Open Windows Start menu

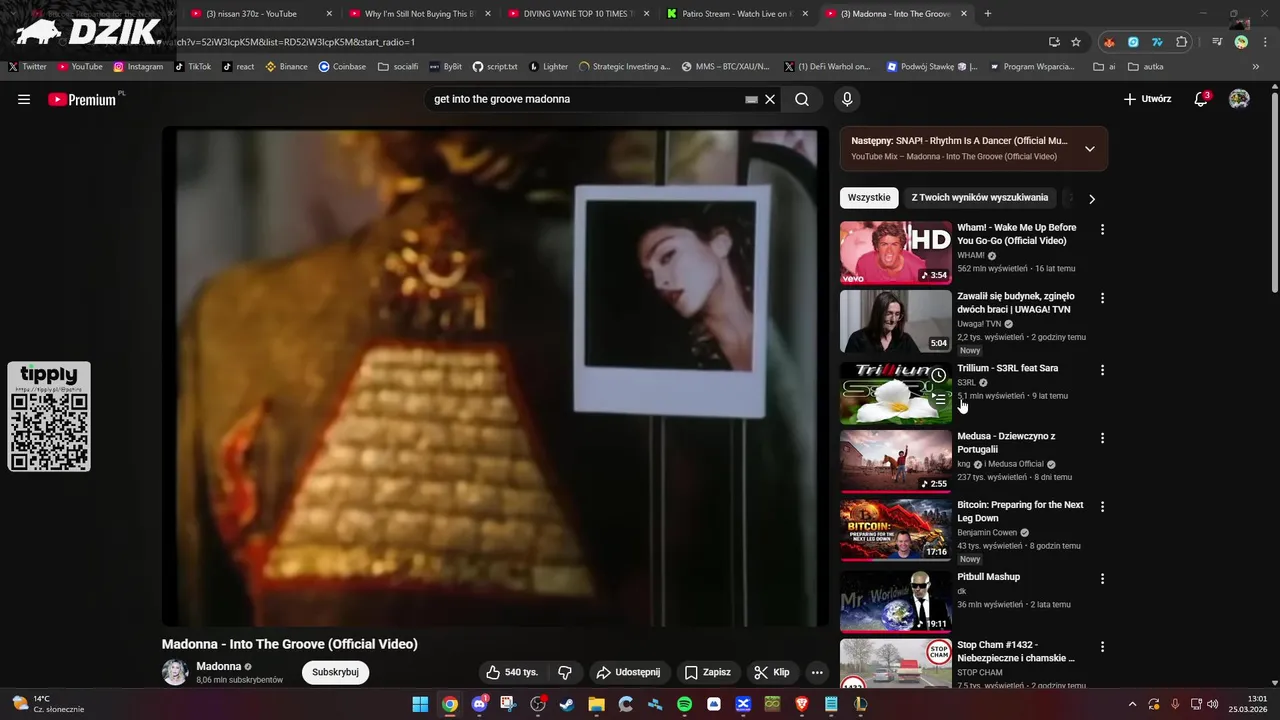[420, 704]
